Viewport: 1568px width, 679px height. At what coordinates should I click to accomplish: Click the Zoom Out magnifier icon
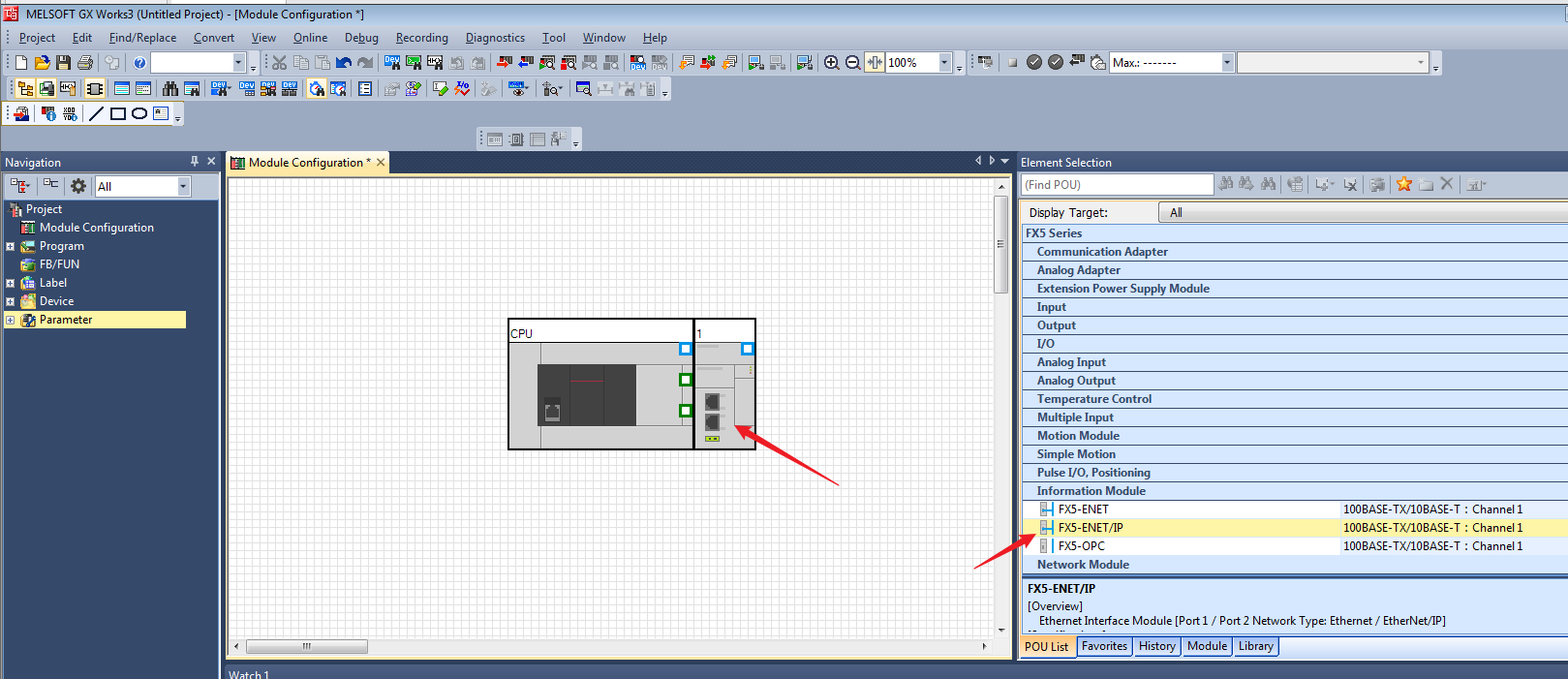click(x=852, y=62)
